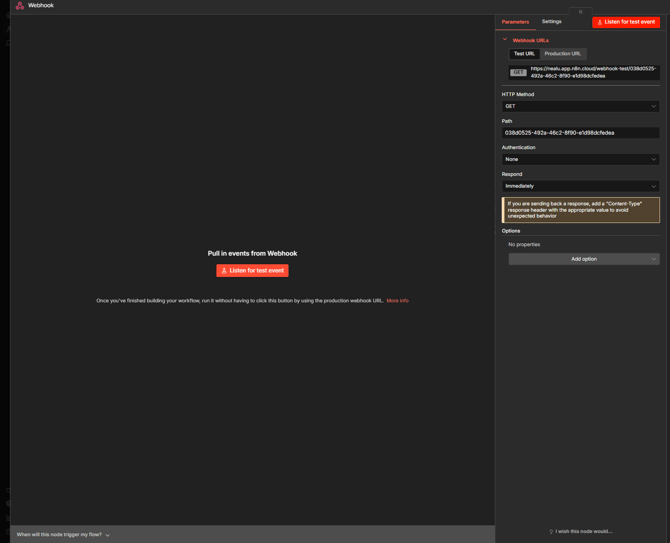Image resolution: width=670 pixels, height=543 pixels.
Task: Open the Parameters tab
Action: point(515,22)
